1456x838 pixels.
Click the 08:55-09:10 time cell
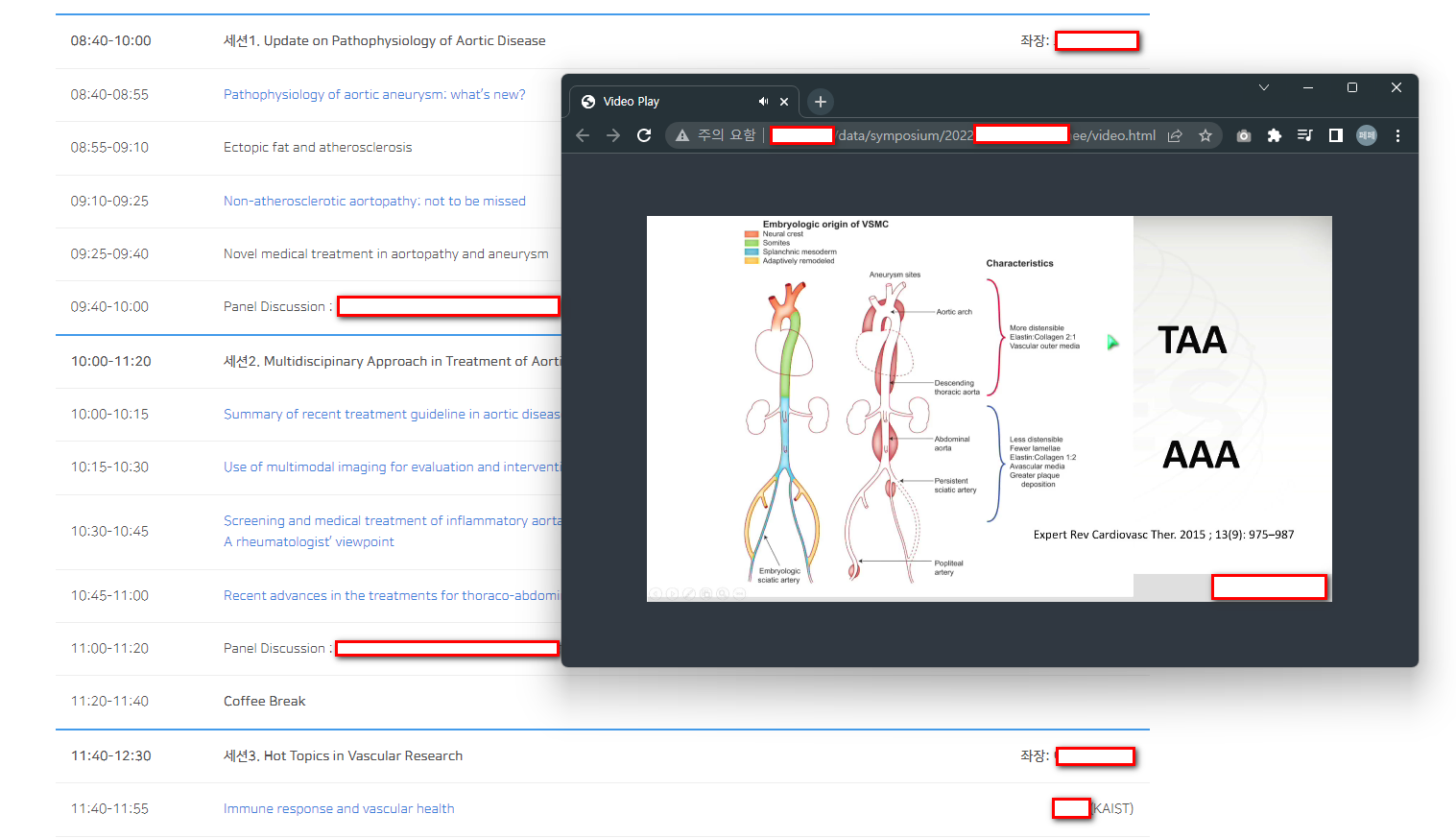tap(109, 147)
